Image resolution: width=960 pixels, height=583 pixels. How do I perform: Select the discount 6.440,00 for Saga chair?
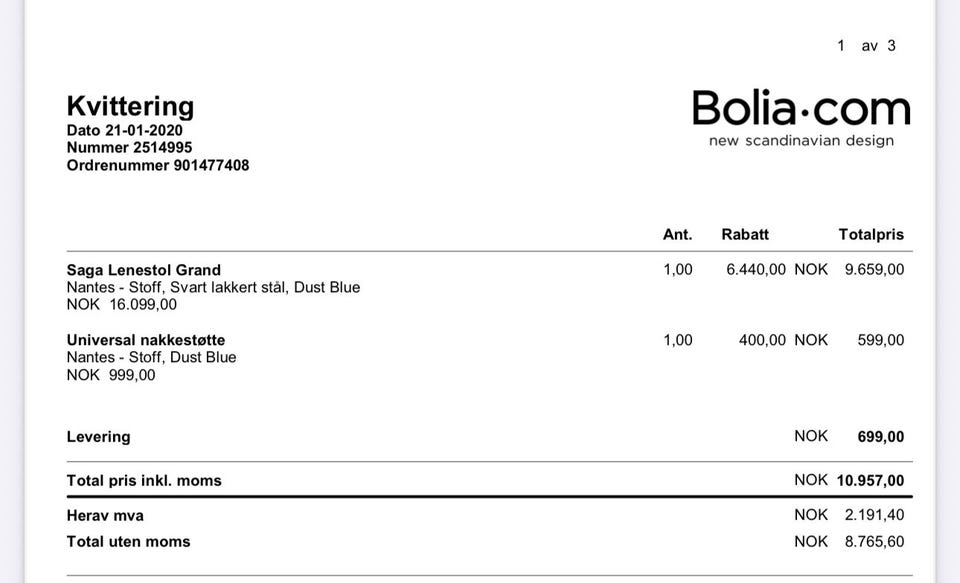pyautogui.click(x=756, y=269)
